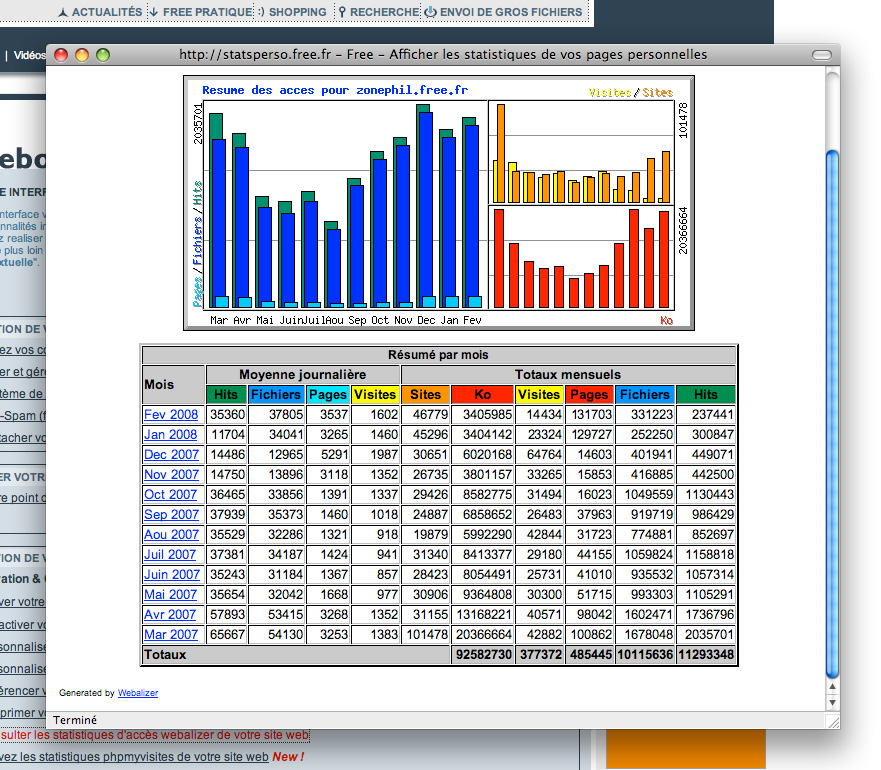881x770 pixels.
Task: Open the Sep 2007 monthly stats link
Action: tap(171, 515)
